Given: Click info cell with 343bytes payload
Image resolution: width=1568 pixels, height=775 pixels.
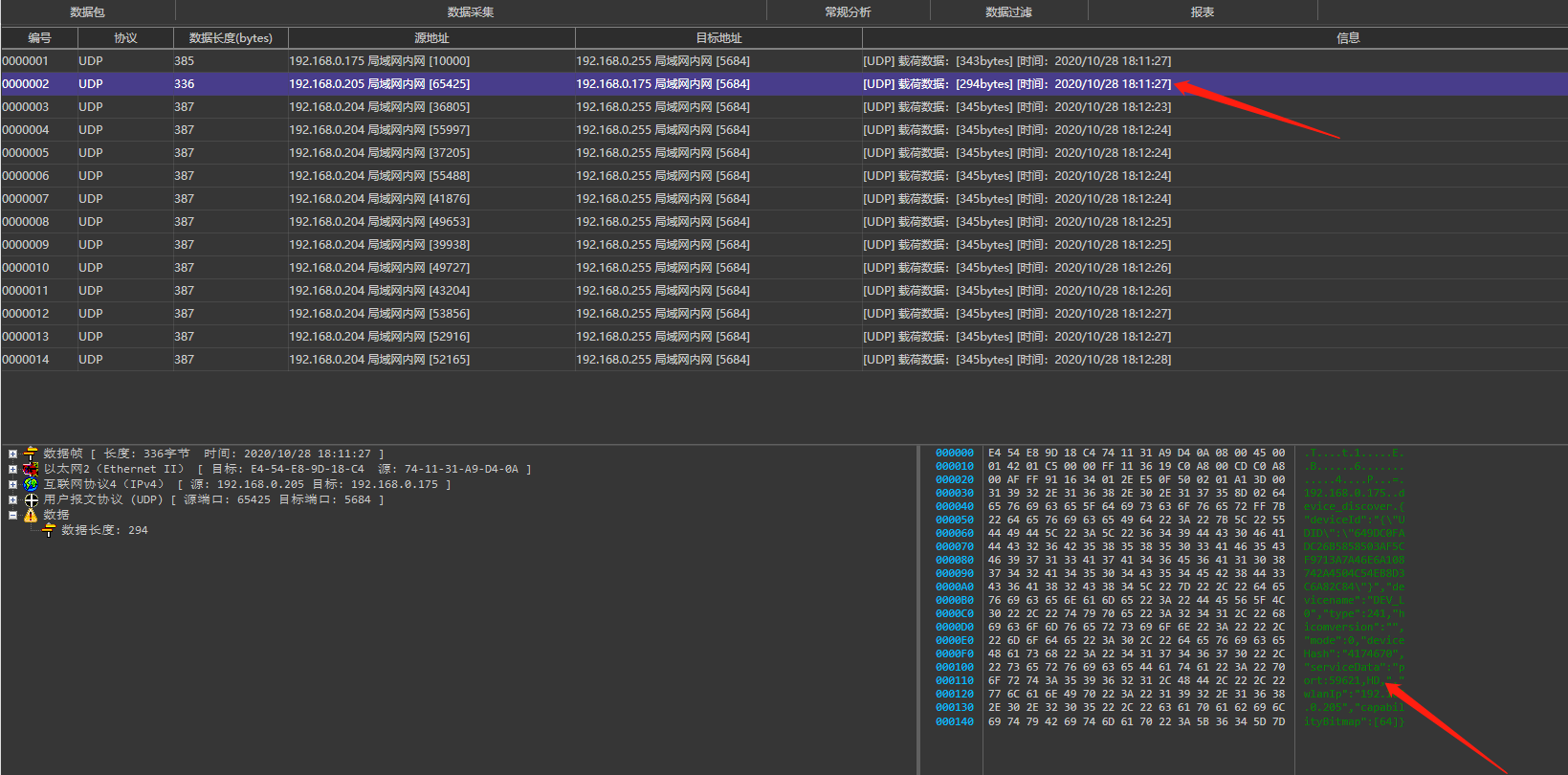Looking at the screenshot, I should [1017, 61].
